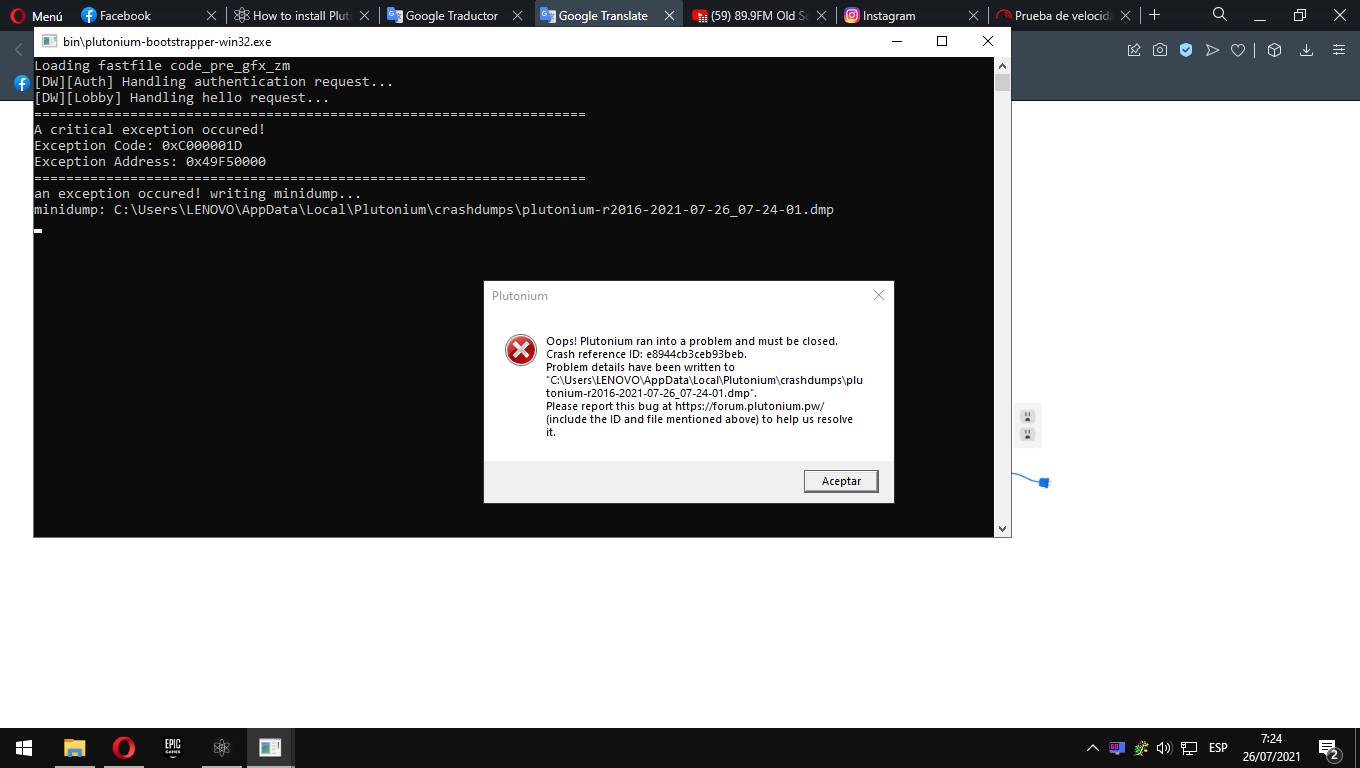The width and height of the screenshot is (1360, 768).
Task: Show hidden system tray icons
Action: (x=1093, y=748)
